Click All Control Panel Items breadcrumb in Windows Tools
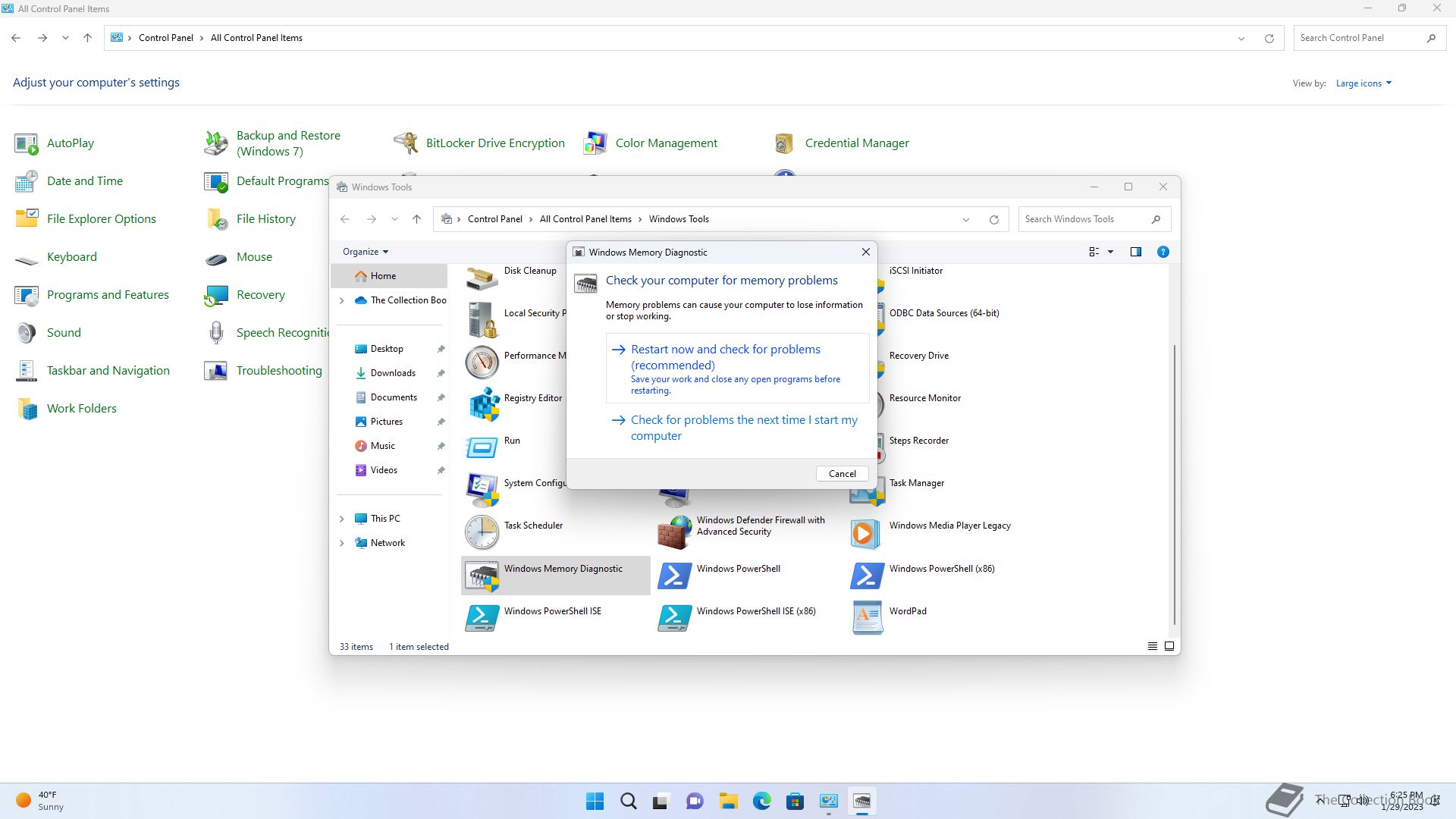Viewport: 1456px width, 819px height. pos(585,219)
